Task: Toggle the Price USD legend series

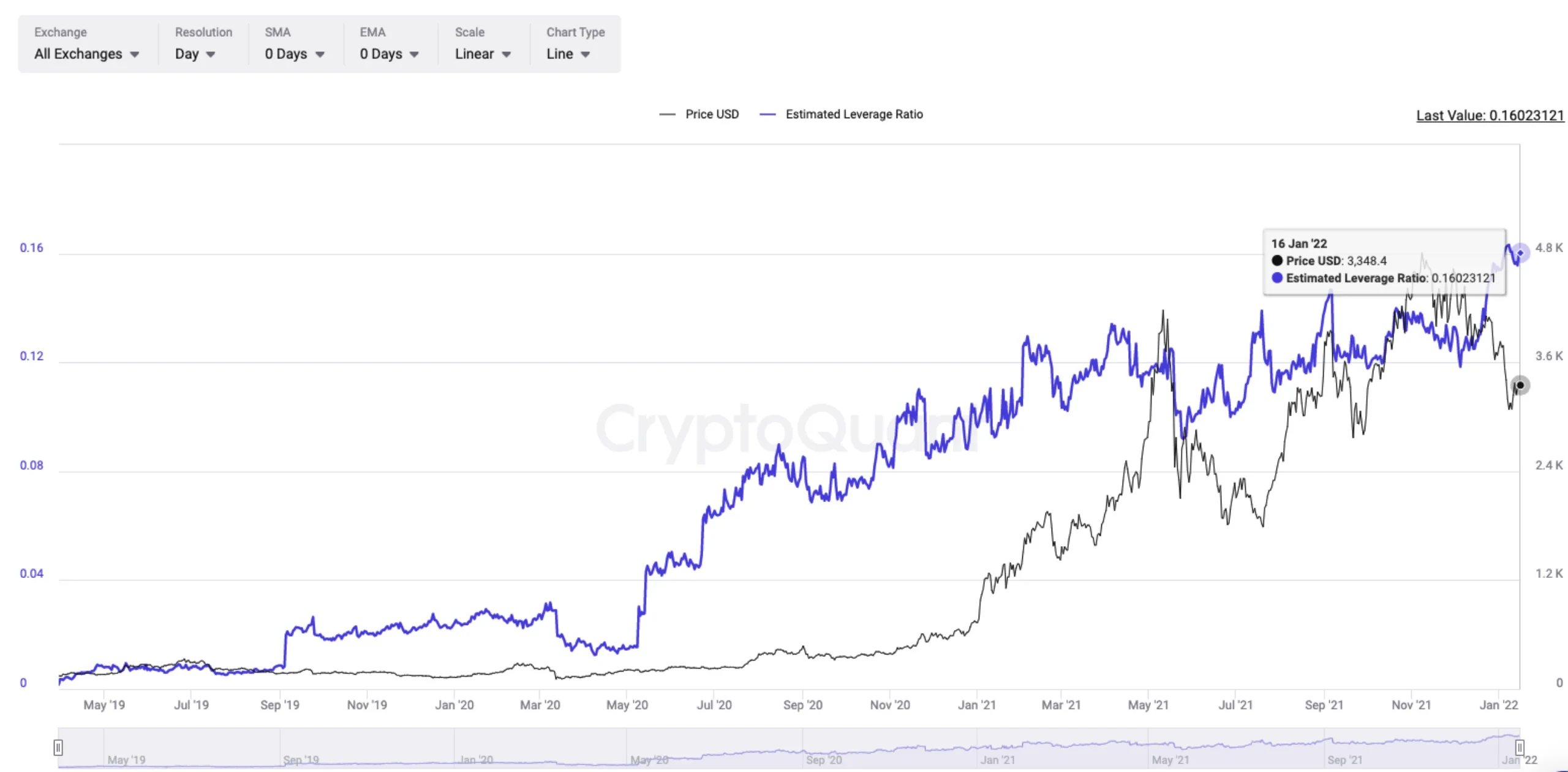Action: tap(712, 114)
